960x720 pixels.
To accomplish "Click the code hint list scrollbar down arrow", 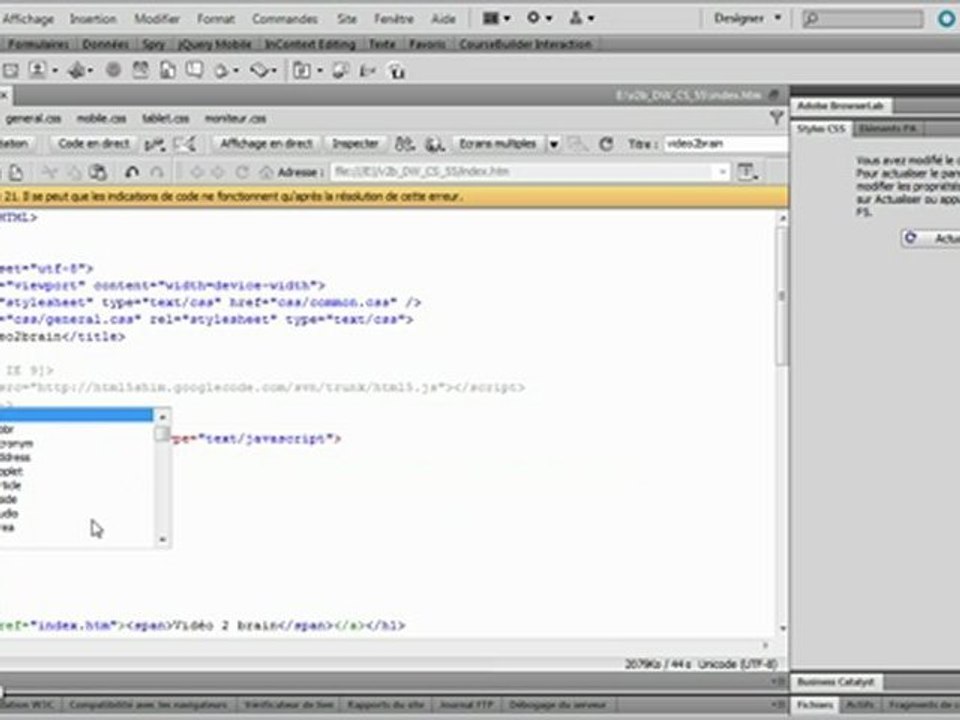I will 162,539.
